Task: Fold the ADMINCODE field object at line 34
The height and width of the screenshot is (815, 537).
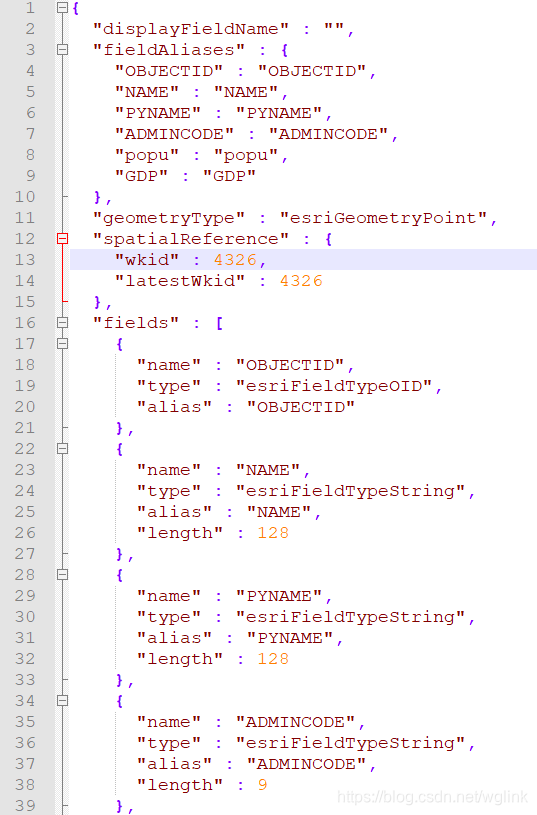Action: pos(62,701)
